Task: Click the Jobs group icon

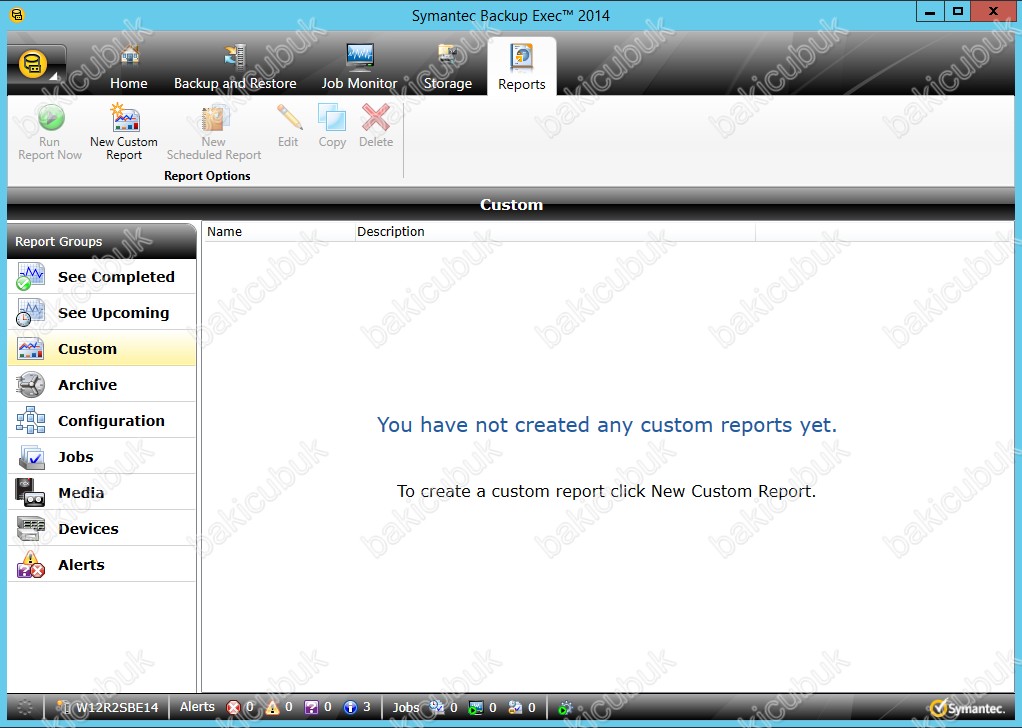Action: (x=30, y=457)
